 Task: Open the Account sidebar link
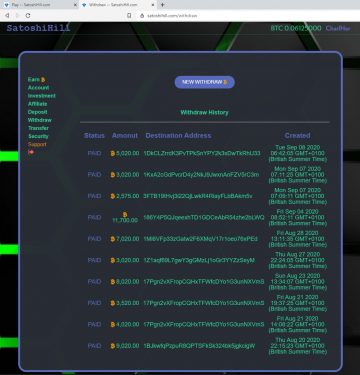point(38,88)
